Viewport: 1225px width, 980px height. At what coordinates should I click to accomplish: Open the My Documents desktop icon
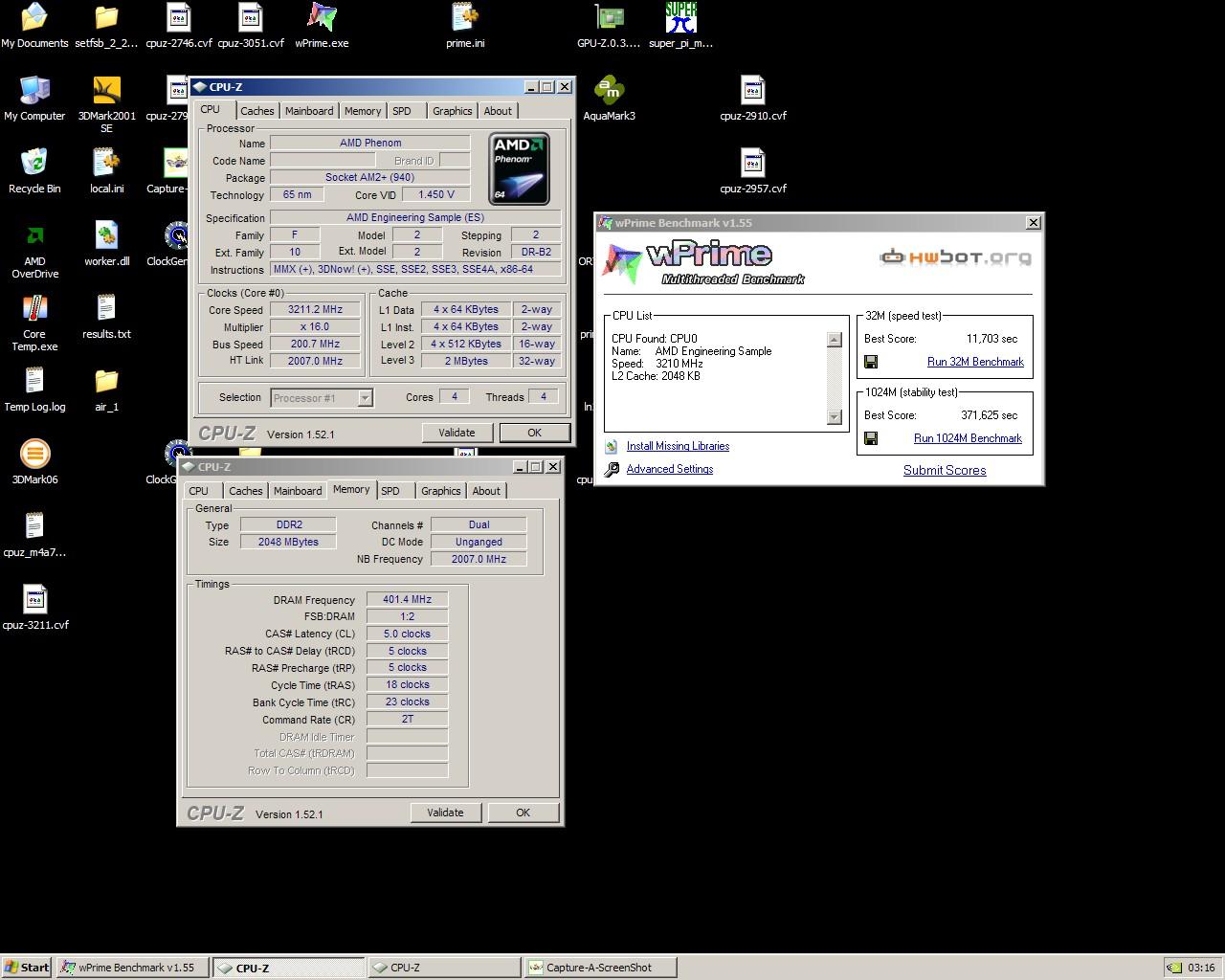34,26
